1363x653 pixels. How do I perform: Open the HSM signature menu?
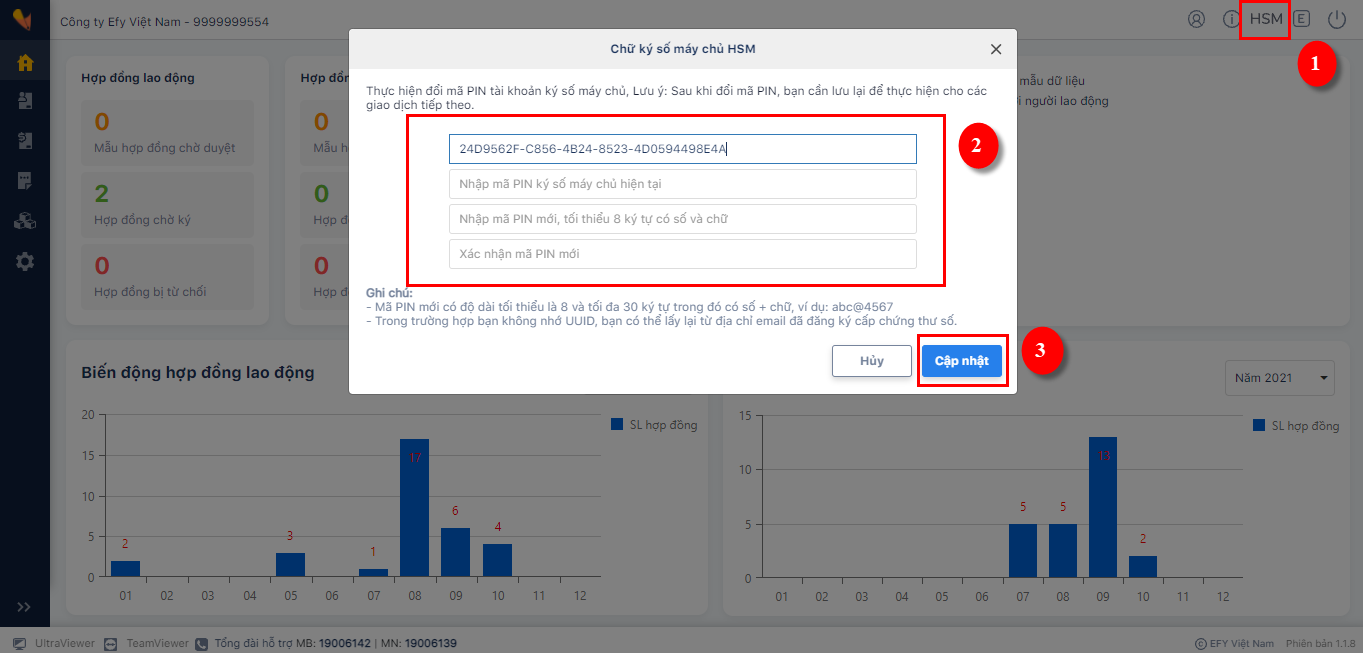click(x=1266, y=19)
